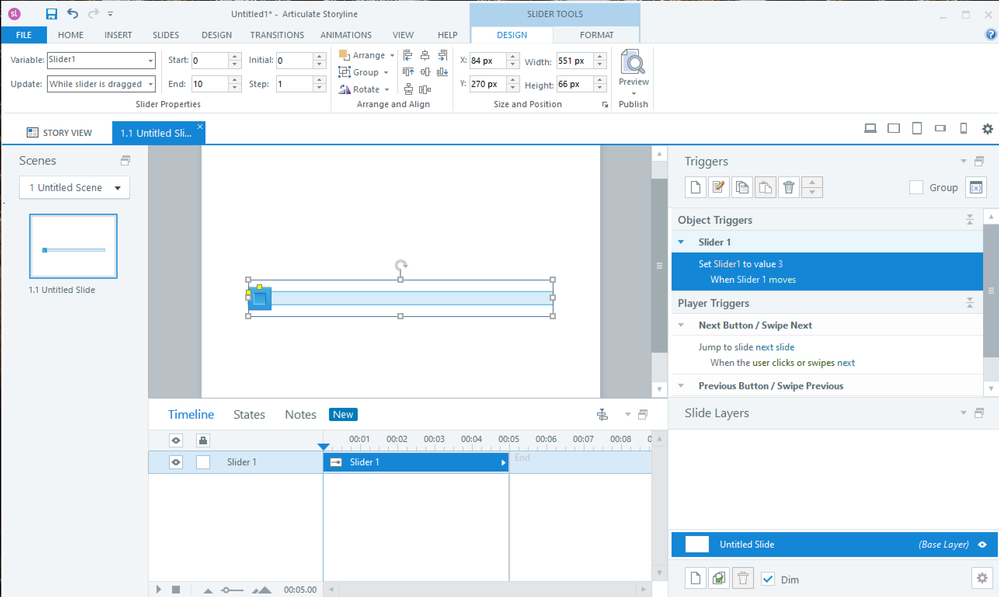Click the Save icon in title bar

click(51, 14)
